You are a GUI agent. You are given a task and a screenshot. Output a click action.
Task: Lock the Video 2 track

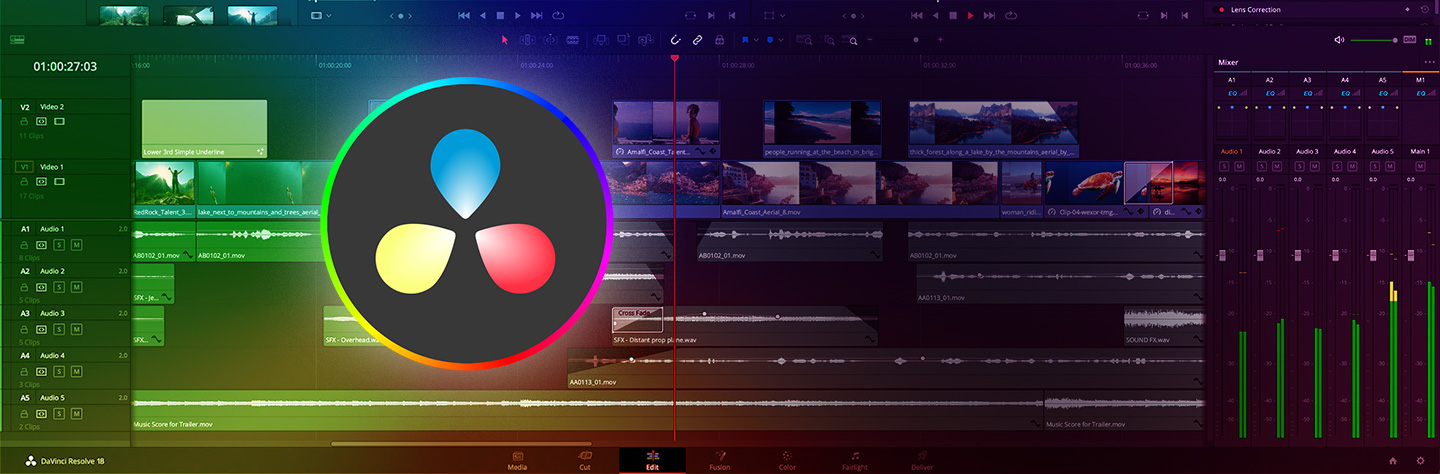(x=25, y=121)
